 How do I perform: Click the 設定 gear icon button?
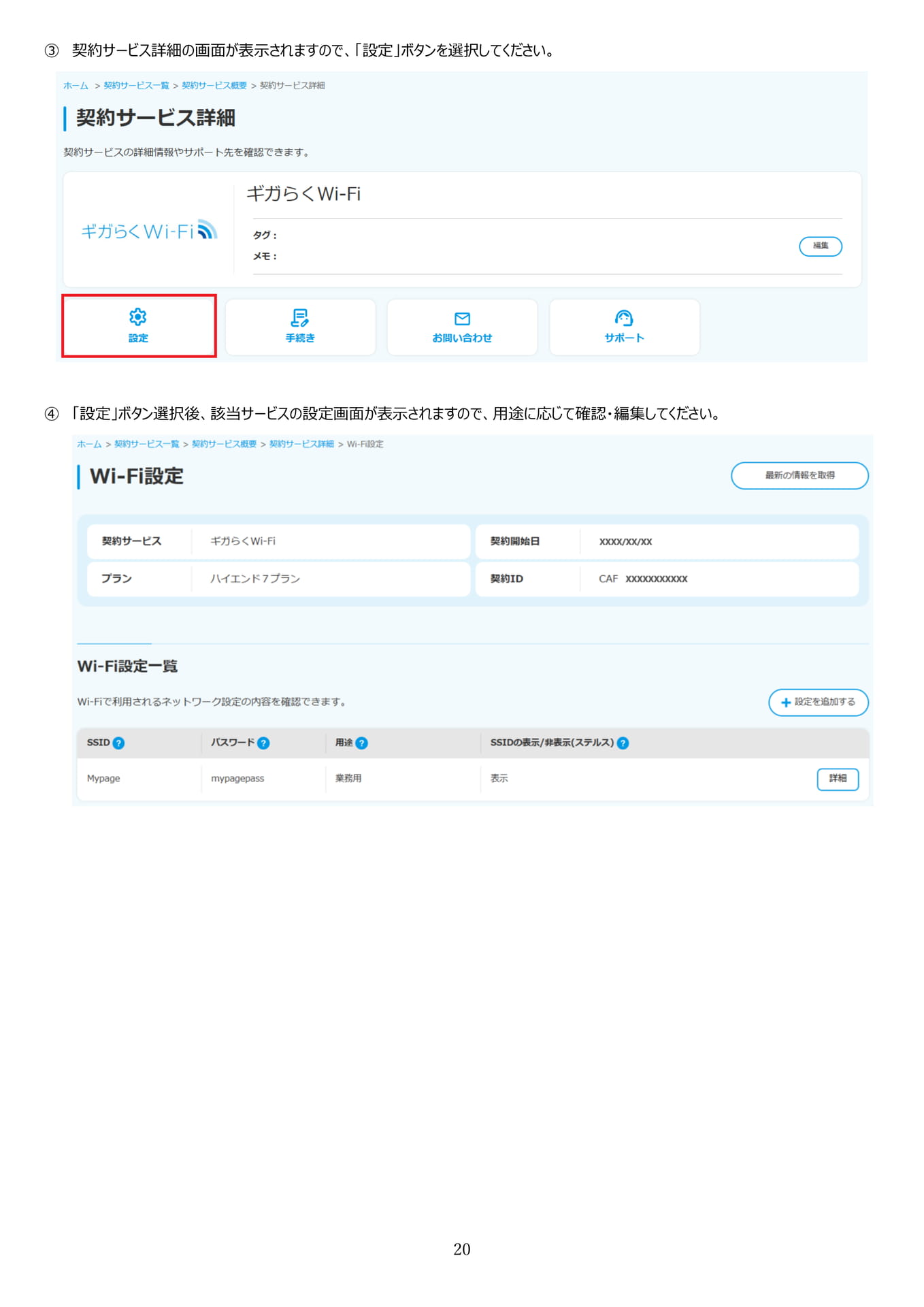pyautogui.click(x=139, y=326)
